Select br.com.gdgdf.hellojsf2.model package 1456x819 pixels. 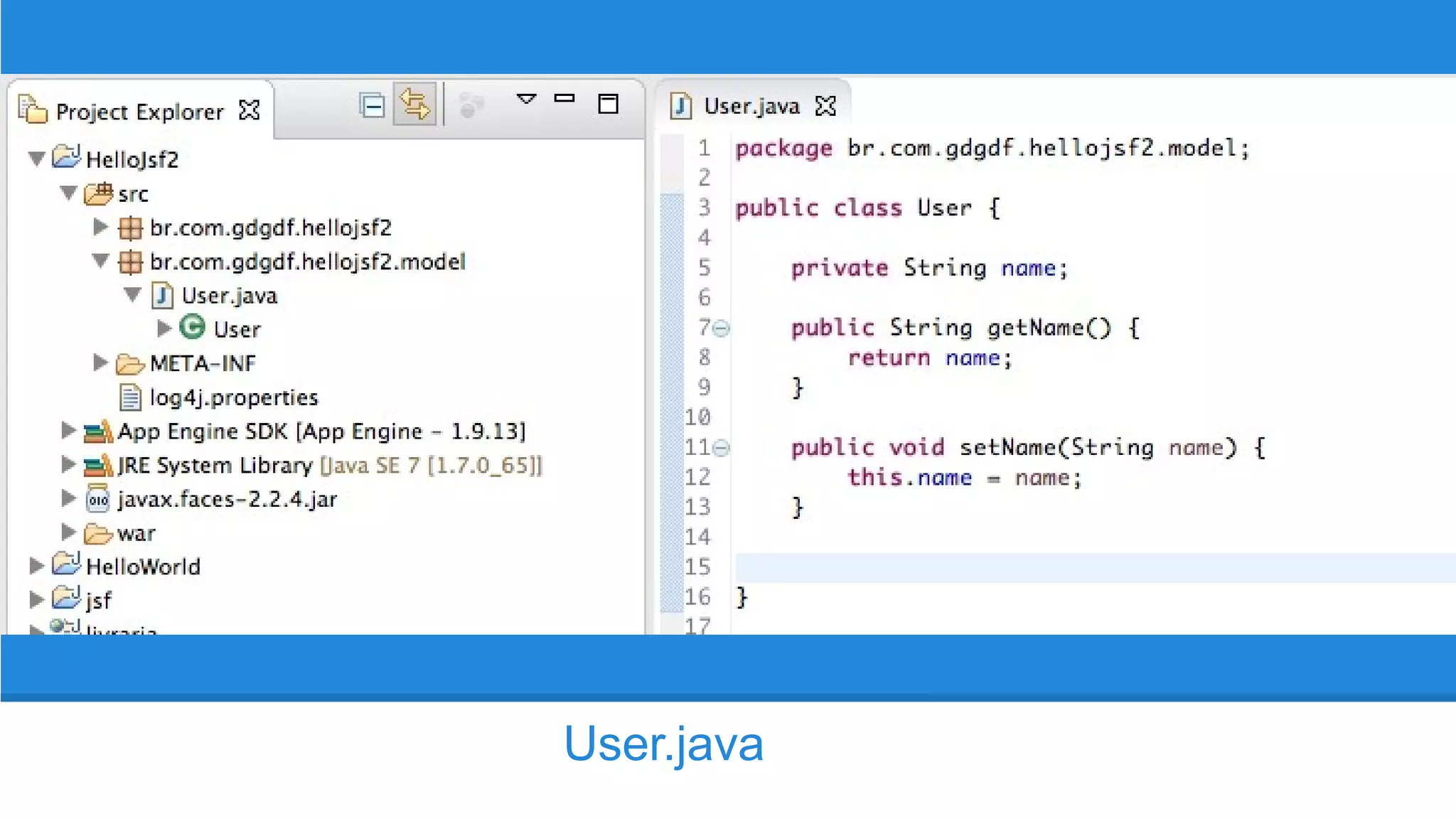coord(308,262)
